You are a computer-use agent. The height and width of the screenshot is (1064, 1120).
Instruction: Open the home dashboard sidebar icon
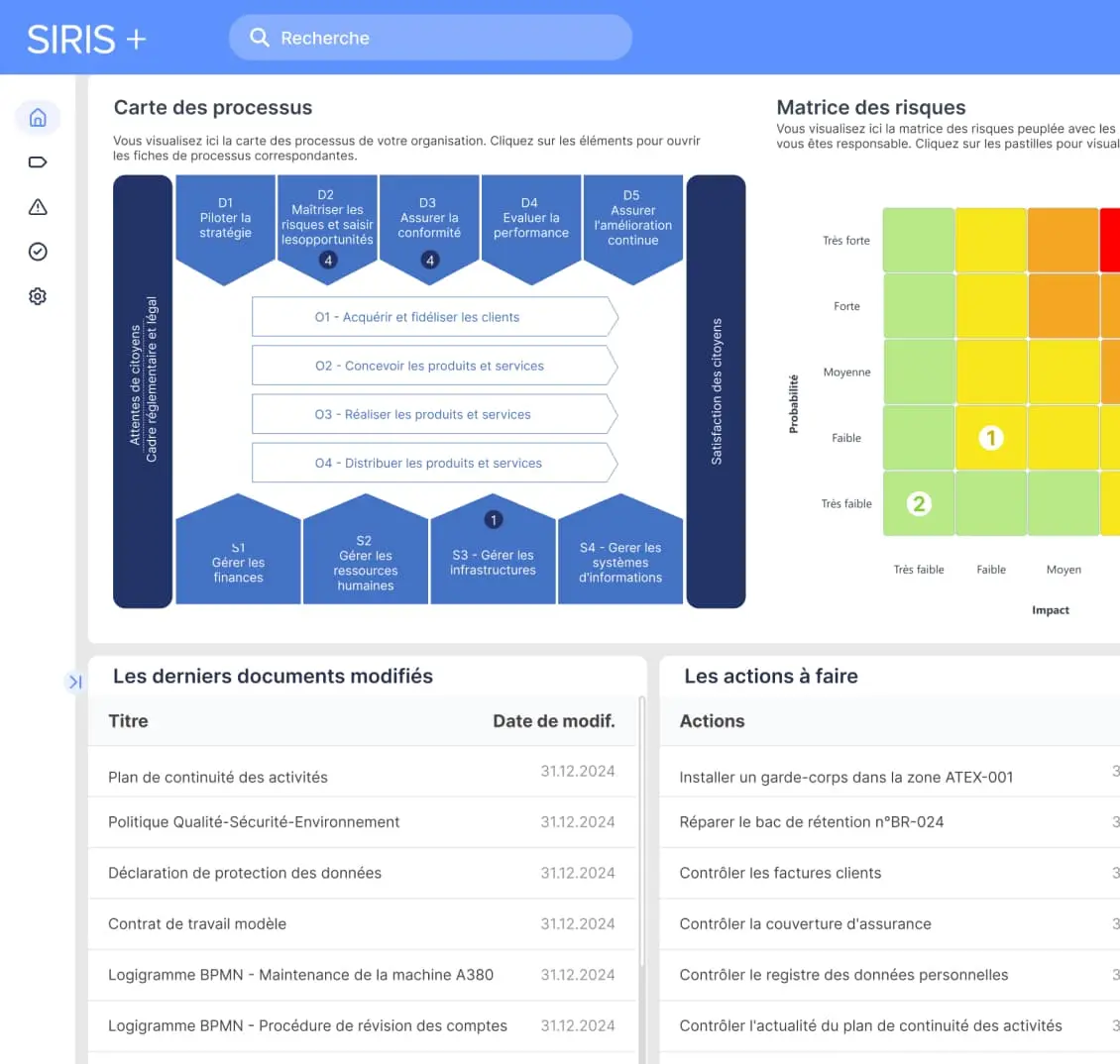coord(38,118)
